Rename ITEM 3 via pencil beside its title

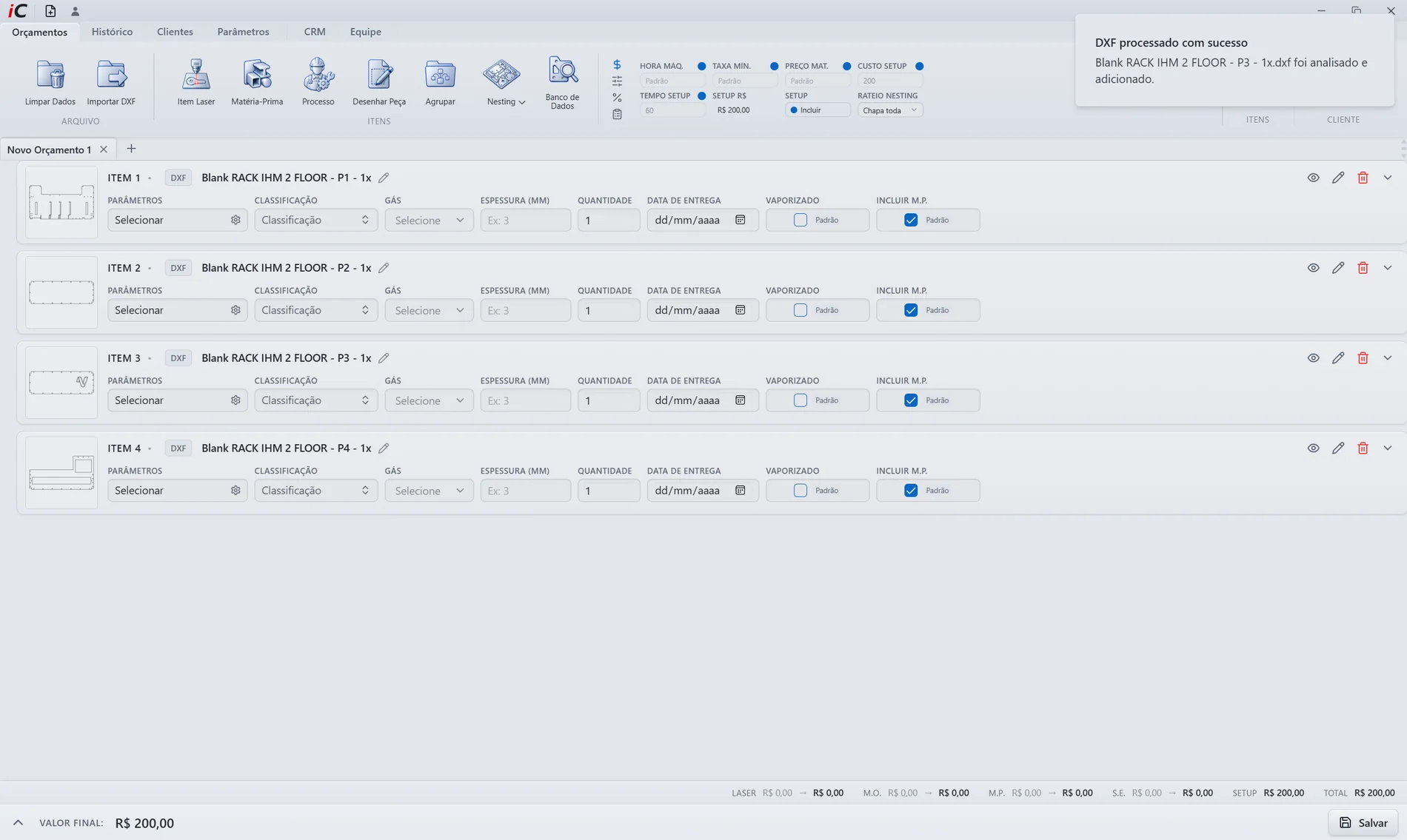(384, 358)
